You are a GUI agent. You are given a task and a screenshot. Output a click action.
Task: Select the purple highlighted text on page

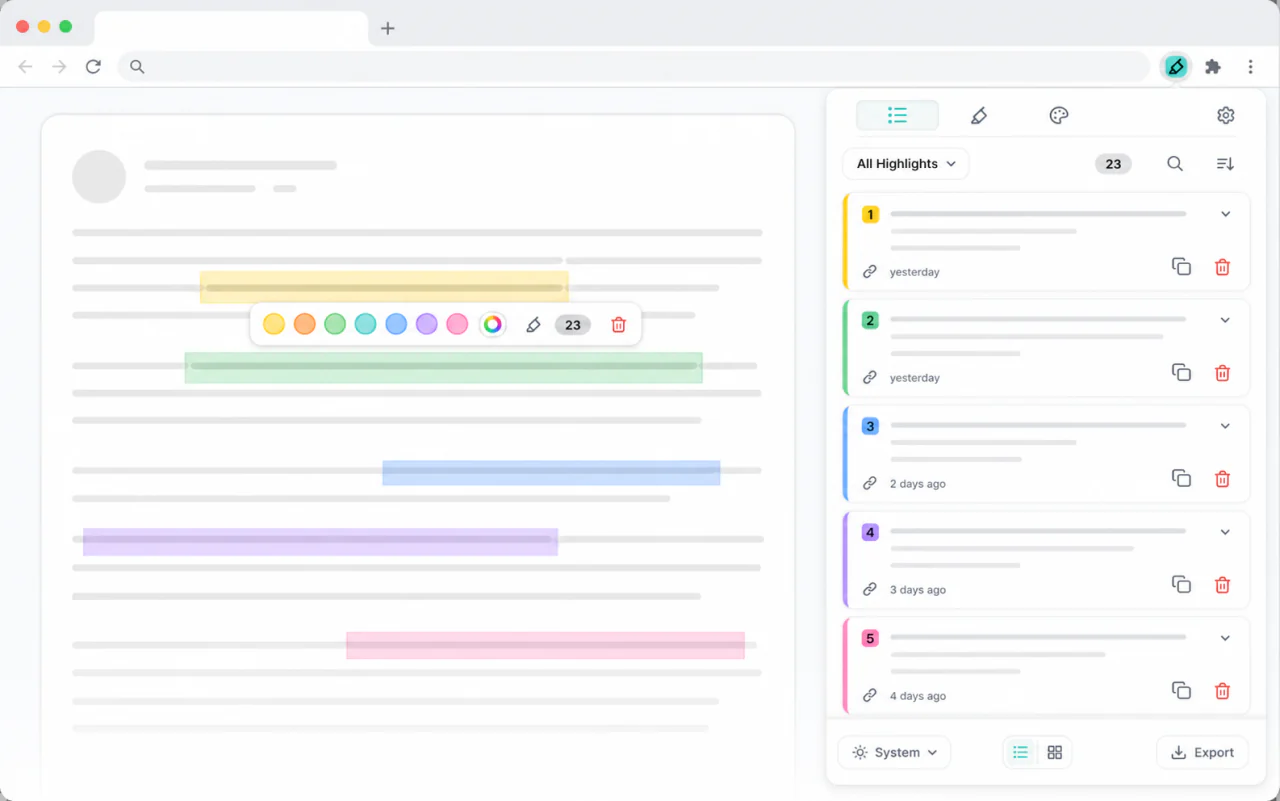click(x=320, y=542)
